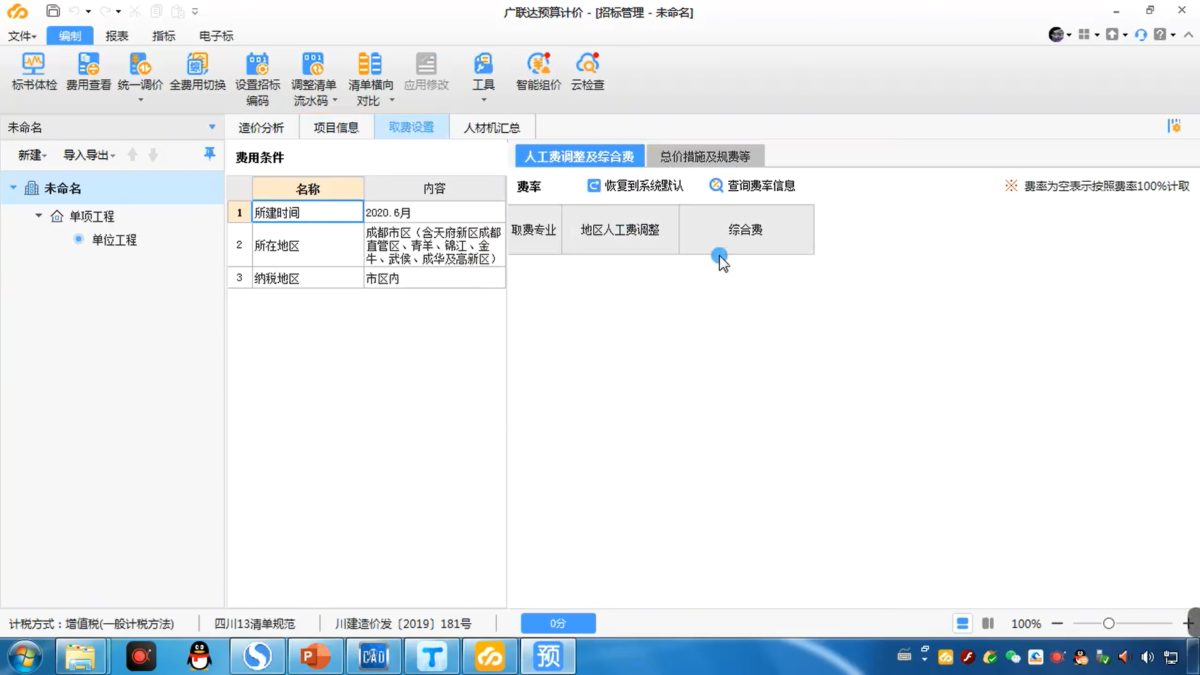Click the save icon in title bar
The width and height of the screenshot is (1200, 675).
pos(52,11)
